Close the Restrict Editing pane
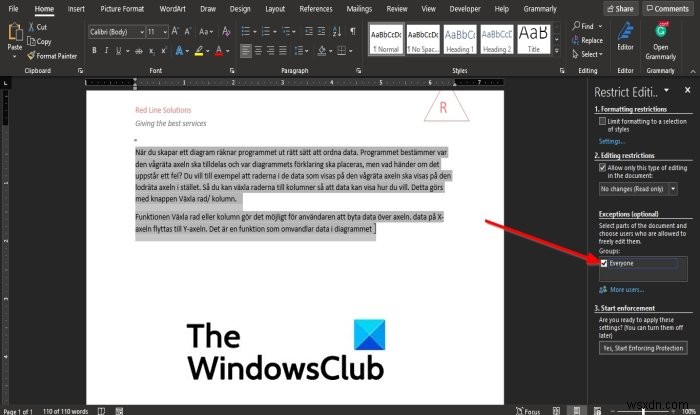This screenshot has height=415, width=700. click(x=688, y=90)
